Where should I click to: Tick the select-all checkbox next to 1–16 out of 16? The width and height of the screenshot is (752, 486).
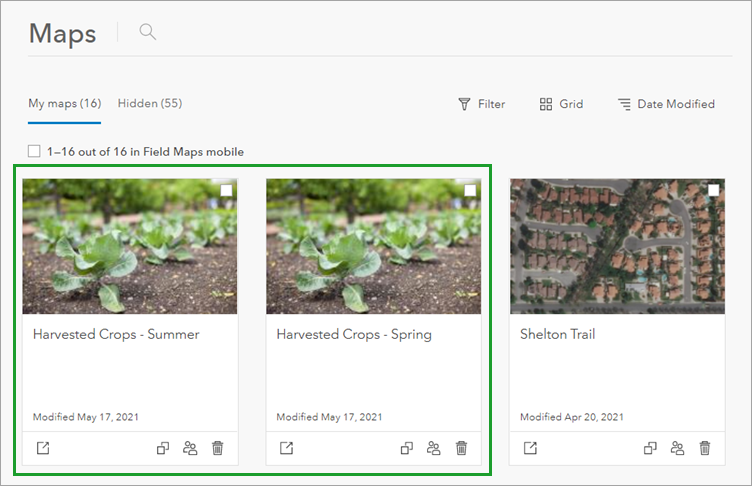point(34,151)
